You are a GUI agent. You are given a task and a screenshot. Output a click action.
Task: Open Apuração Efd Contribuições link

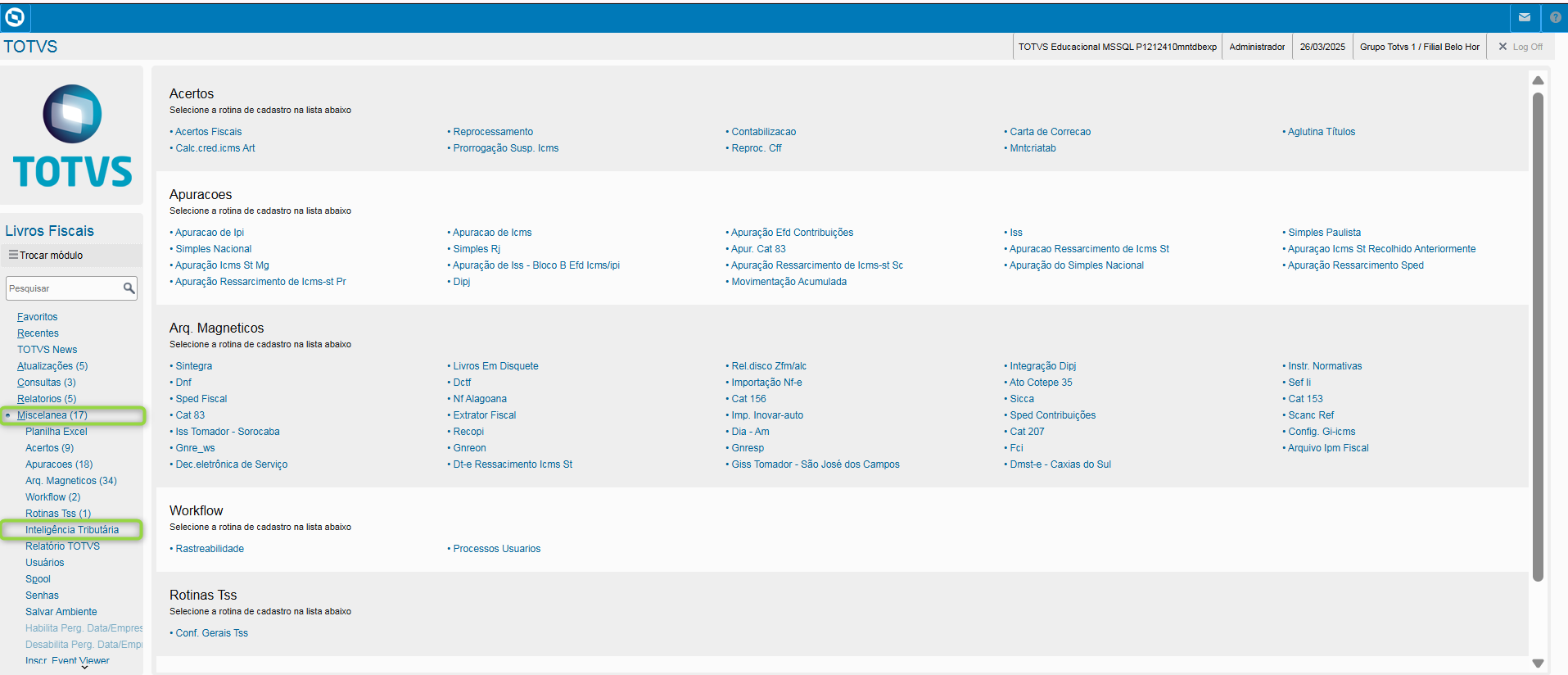792,233
